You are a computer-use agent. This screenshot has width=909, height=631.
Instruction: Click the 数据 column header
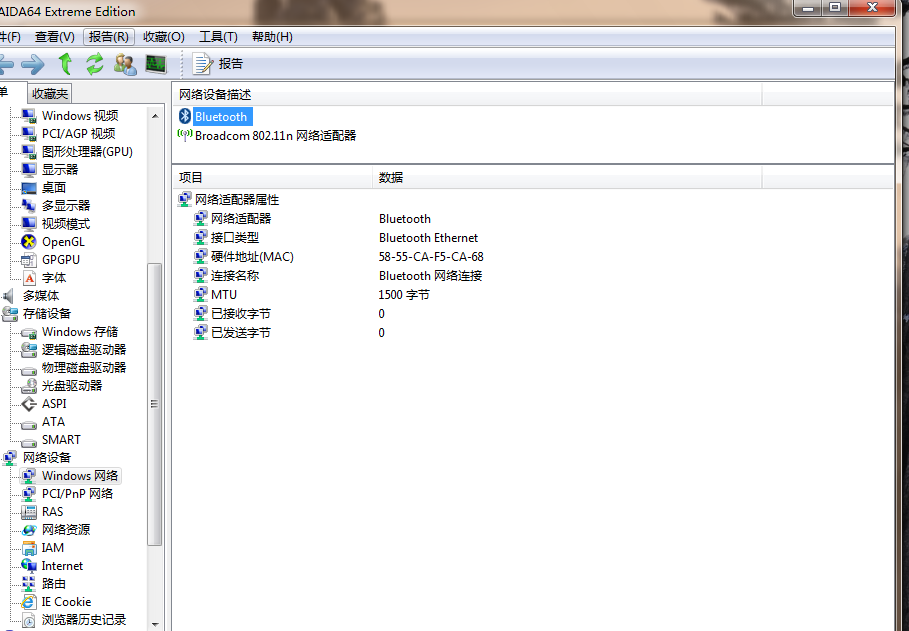click(x=567, y=177)
